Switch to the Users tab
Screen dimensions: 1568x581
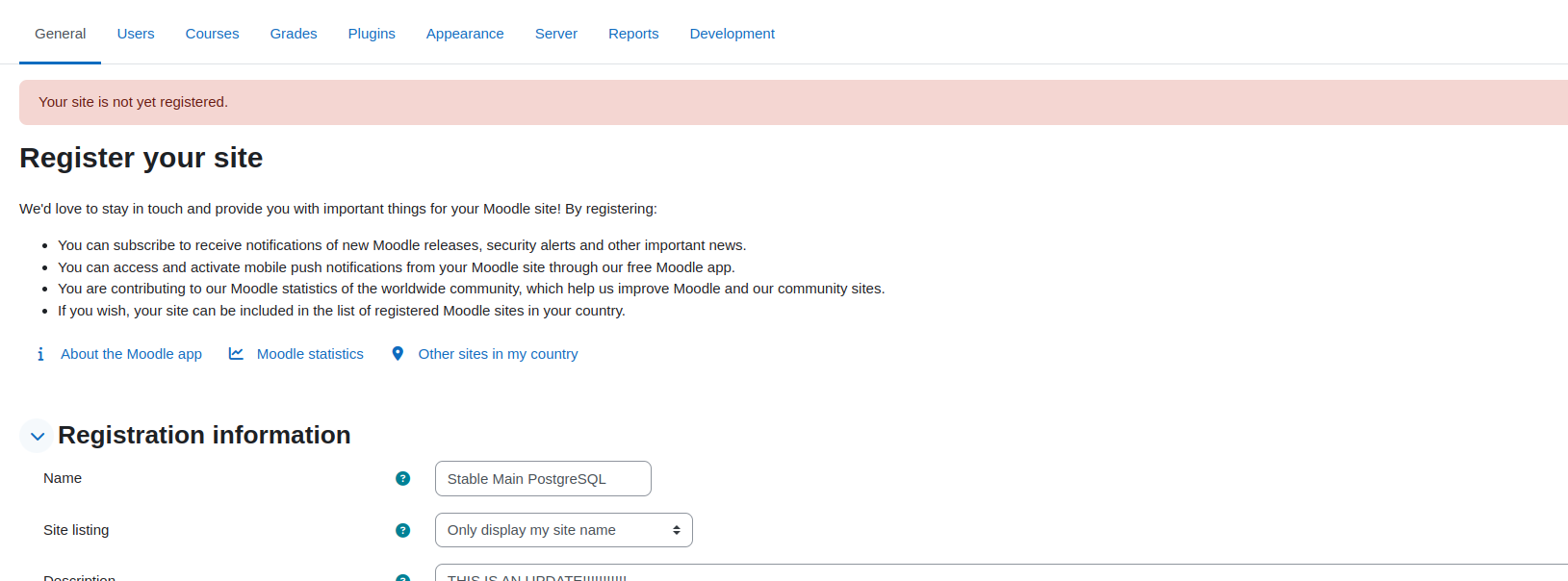coord(136,34)
